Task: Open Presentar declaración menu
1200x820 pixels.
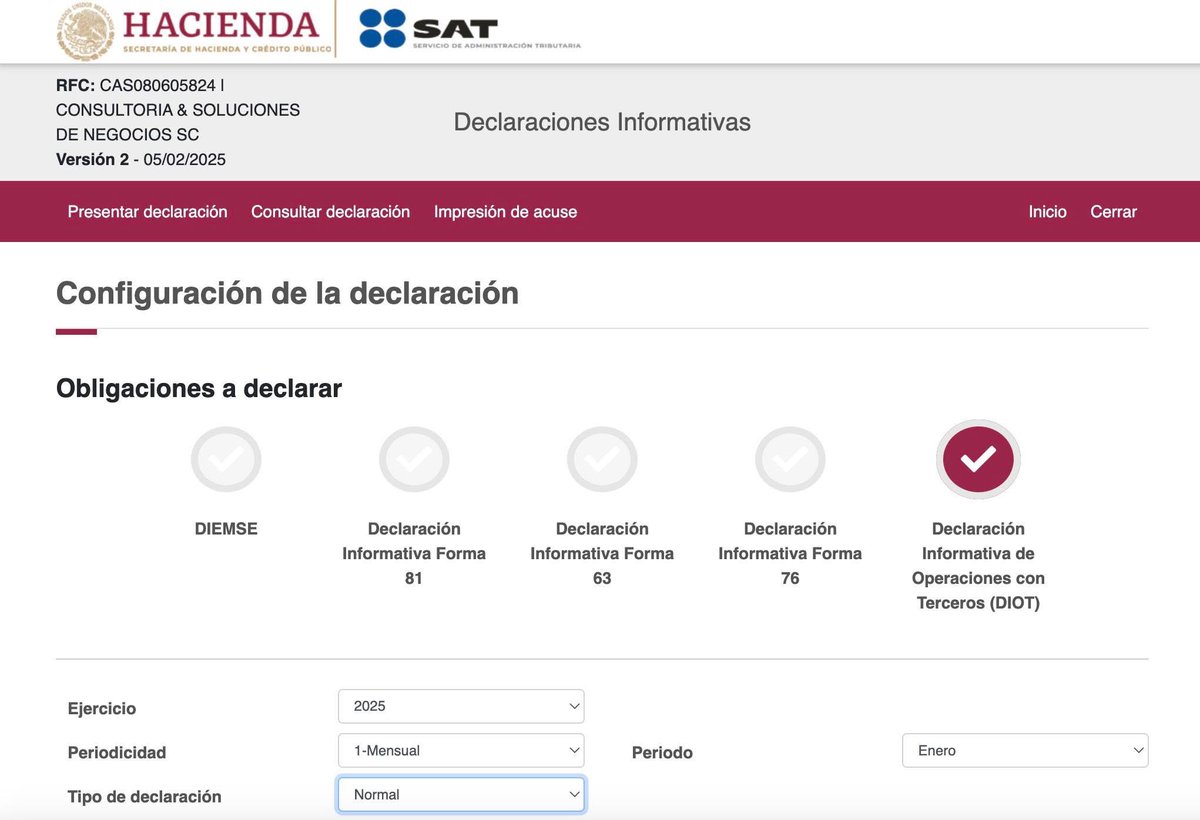Action: pyautogui.click(x=148, y=212)
